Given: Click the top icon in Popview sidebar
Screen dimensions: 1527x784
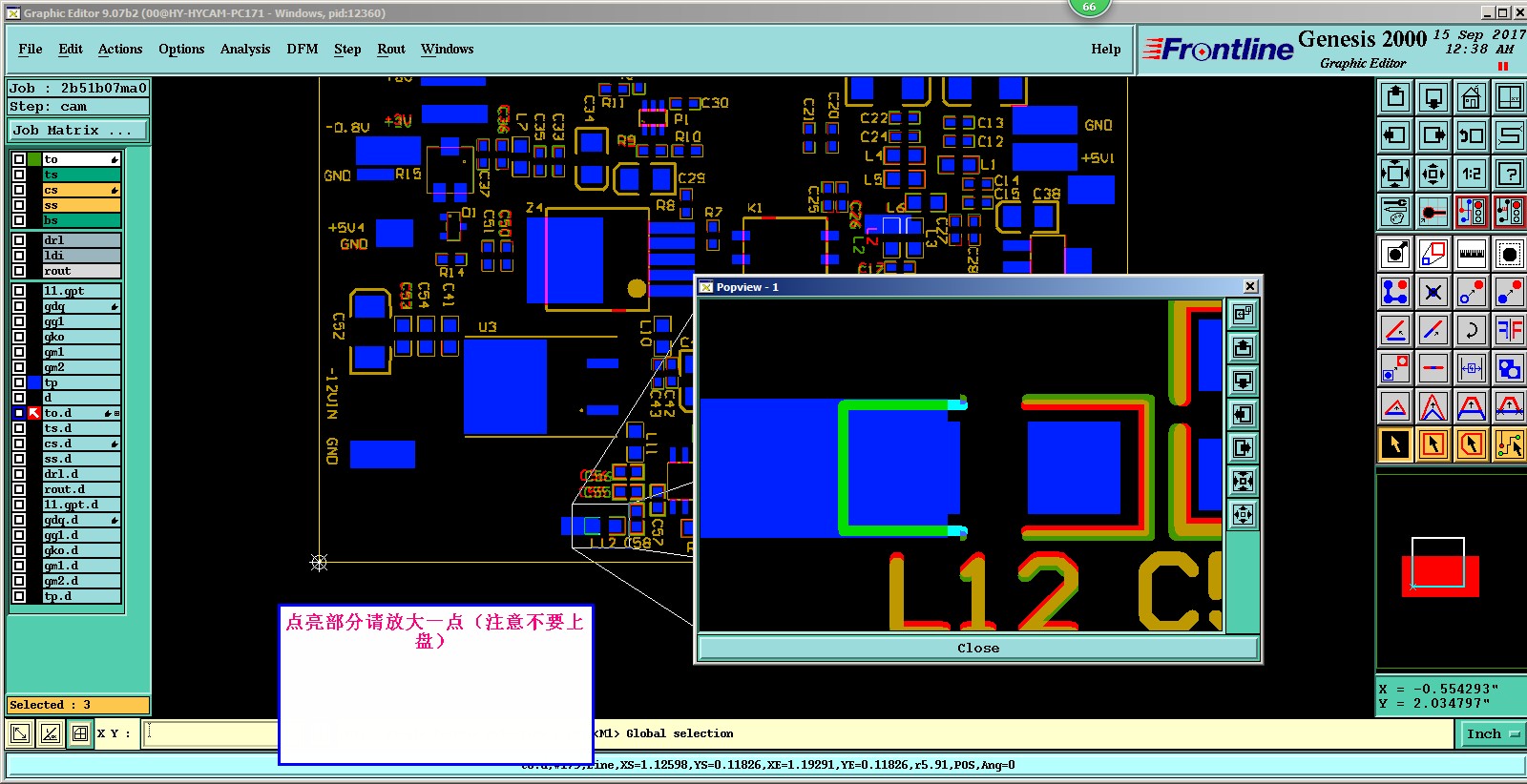Looking at the screenshot, I should point(1243,314).
